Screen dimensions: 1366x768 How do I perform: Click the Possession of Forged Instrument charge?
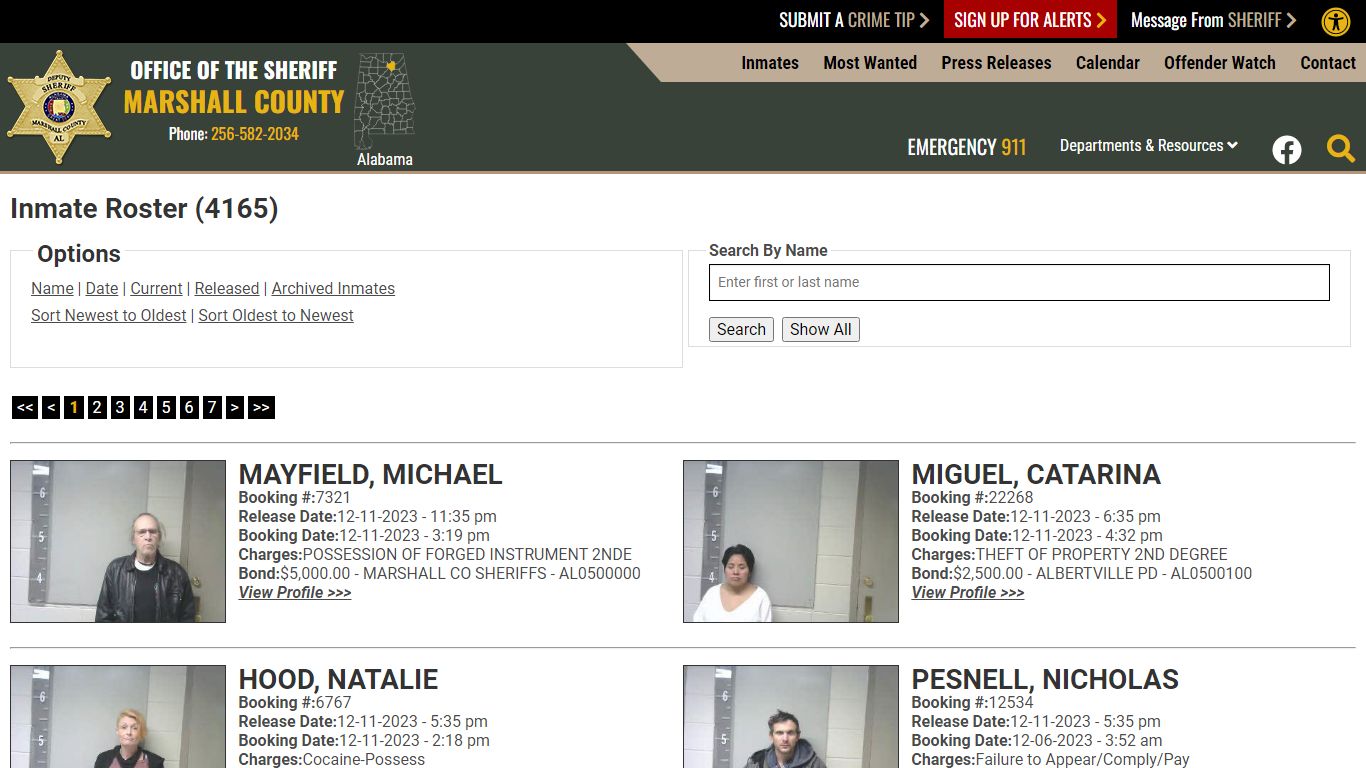467,554
